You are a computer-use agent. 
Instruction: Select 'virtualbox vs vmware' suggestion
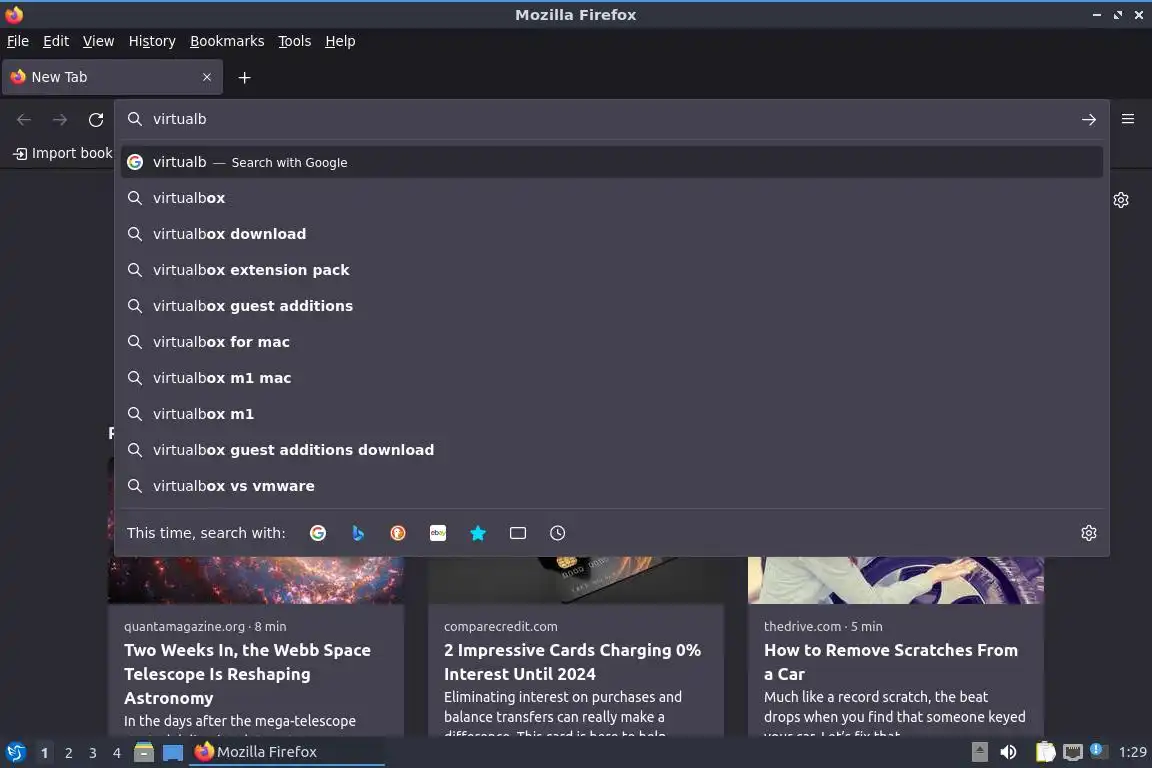[x=611, y=486]
